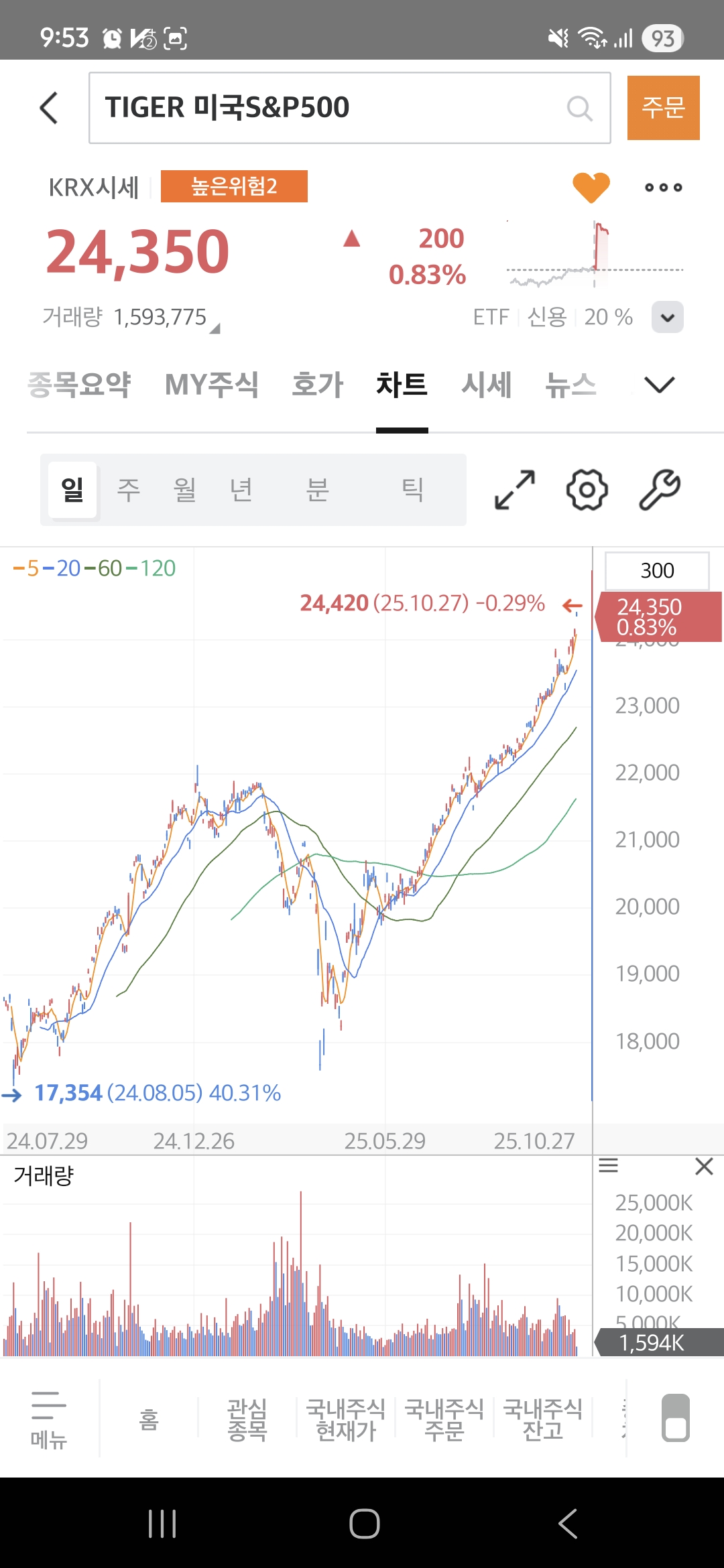Switch to the 호가 tab
724x1568 pixels.
(318, 385)
